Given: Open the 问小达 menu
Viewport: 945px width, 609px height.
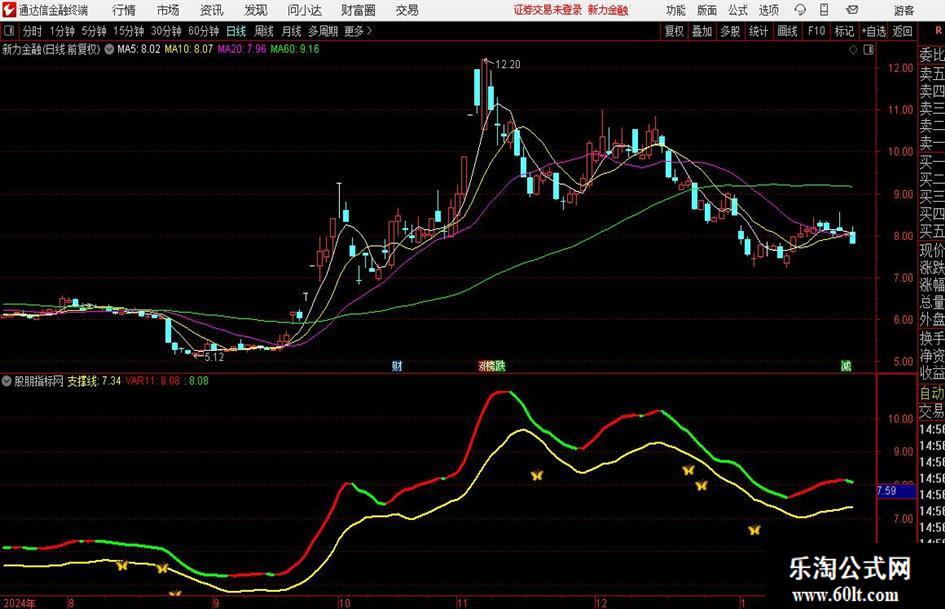Looking at the screenshot, I should tap(304, 10).
